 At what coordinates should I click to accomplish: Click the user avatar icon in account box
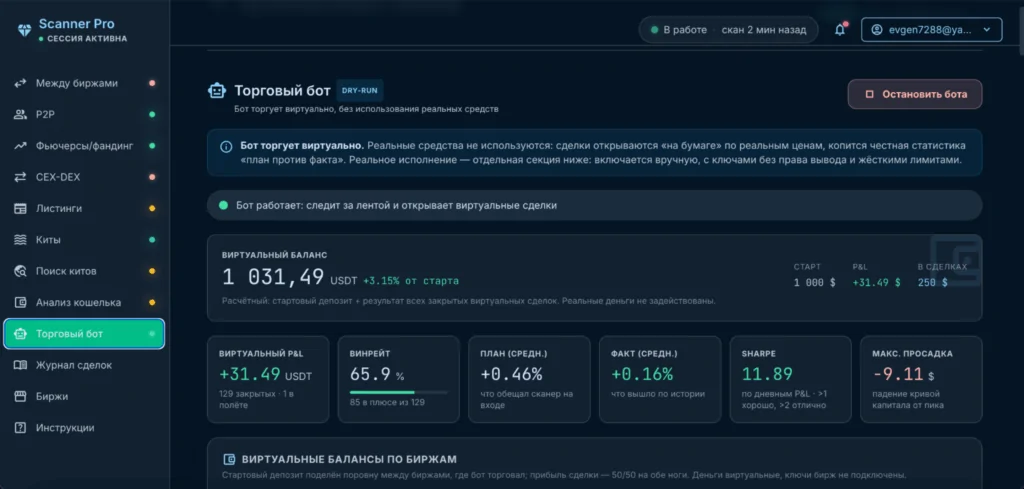(x=876, y=29)
